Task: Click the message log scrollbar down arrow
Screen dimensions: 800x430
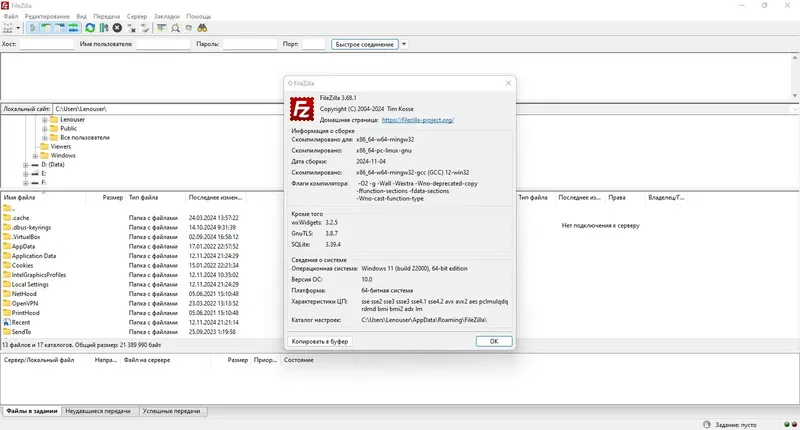Action: click(795, 95)
